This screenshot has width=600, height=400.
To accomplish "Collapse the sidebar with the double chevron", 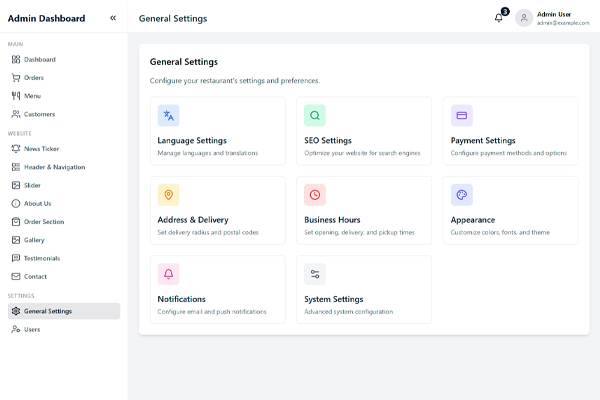I will pyautogui.click(x=113, y=18).
